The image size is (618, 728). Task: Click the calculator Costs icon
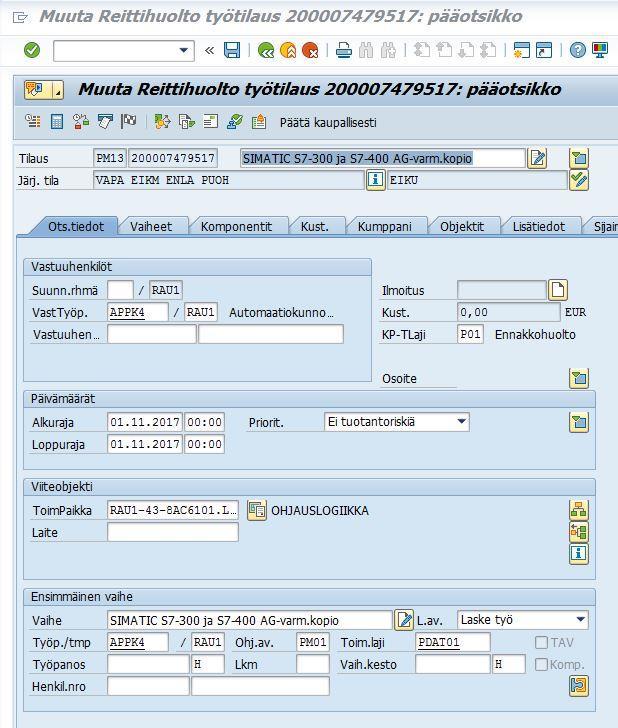(57, 122)
